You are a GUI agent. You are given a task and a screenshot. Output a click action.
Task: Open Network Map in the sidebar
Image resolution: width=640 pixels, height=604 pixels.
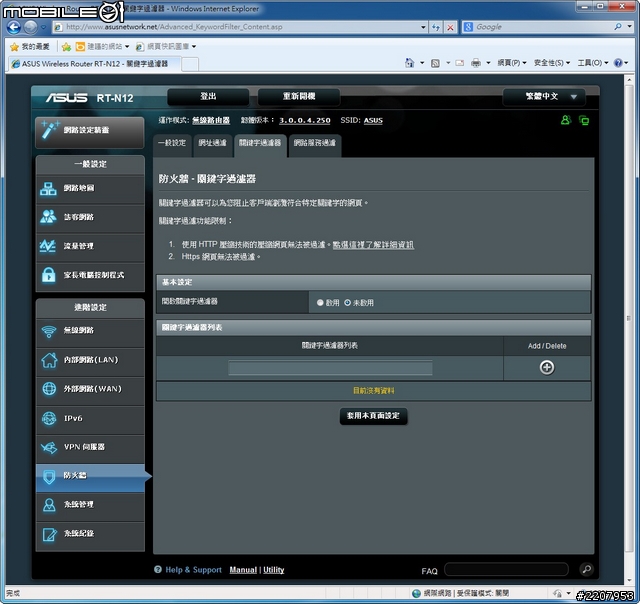(x=90, y=189)
